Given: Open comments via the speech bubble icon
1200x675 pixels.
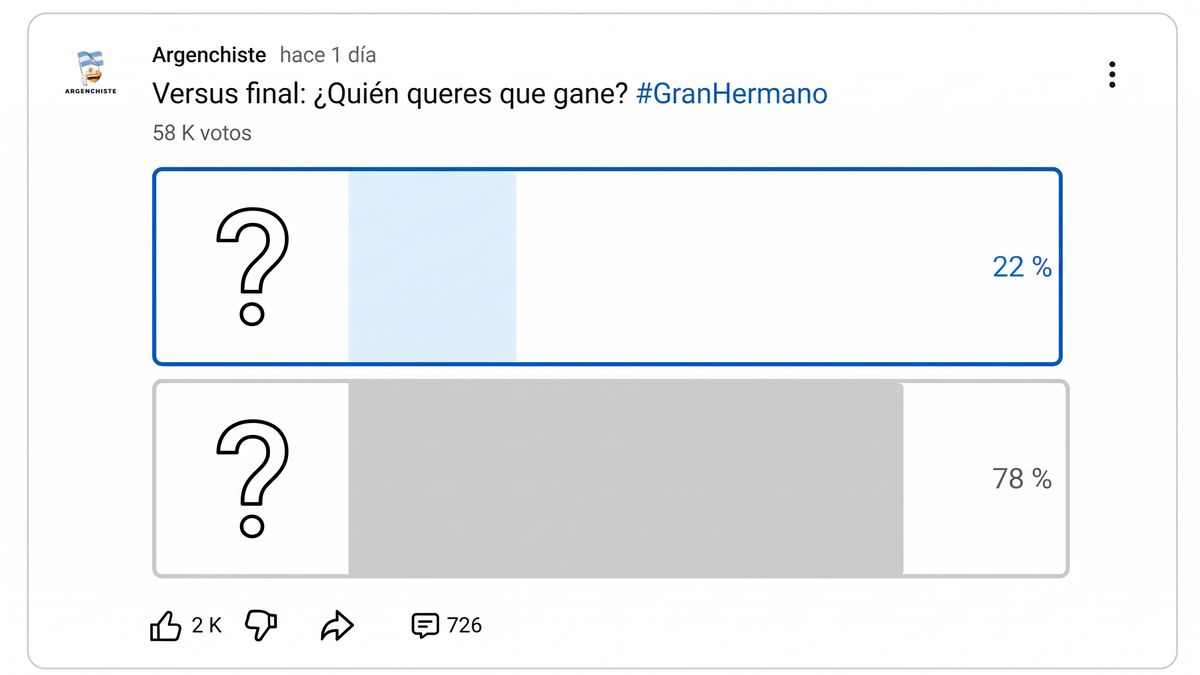Looking at the screenshot, I should click(425, 626).
